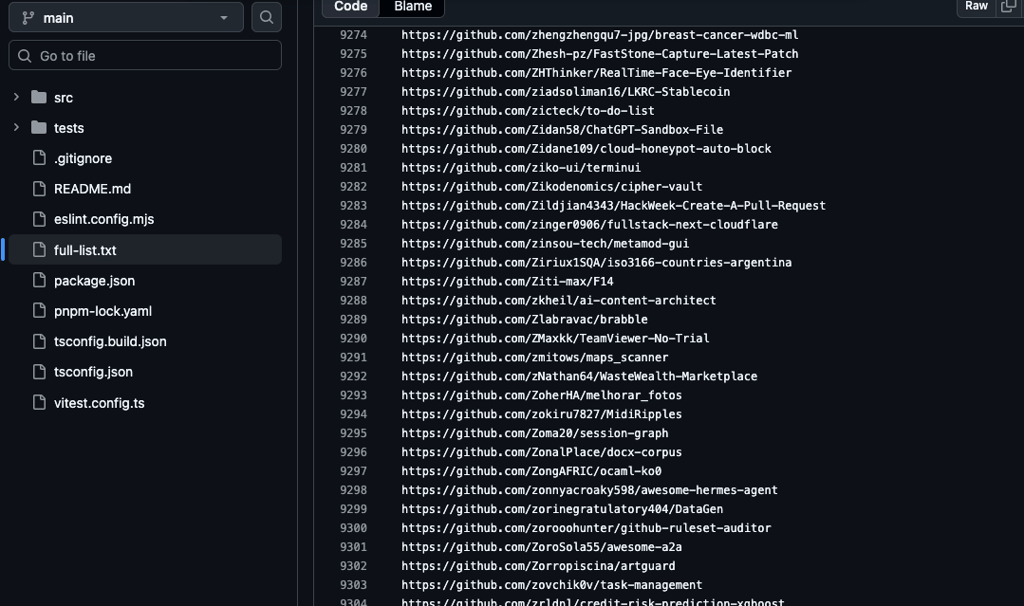The width and height of the screenshot is (1024, 606).
Task: Click the file icon beside tsconfig.json
Action: pyautogui.click(x=39, y=372)
